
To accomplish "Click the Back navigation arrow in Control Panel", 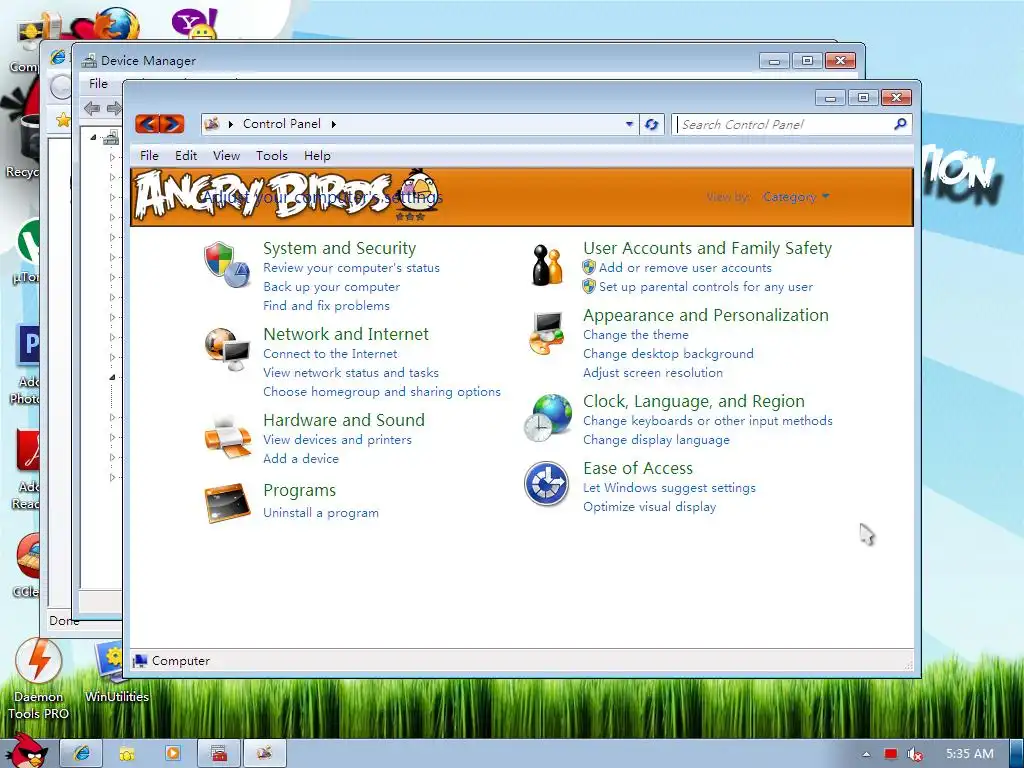I will click(x=148, y=123).
